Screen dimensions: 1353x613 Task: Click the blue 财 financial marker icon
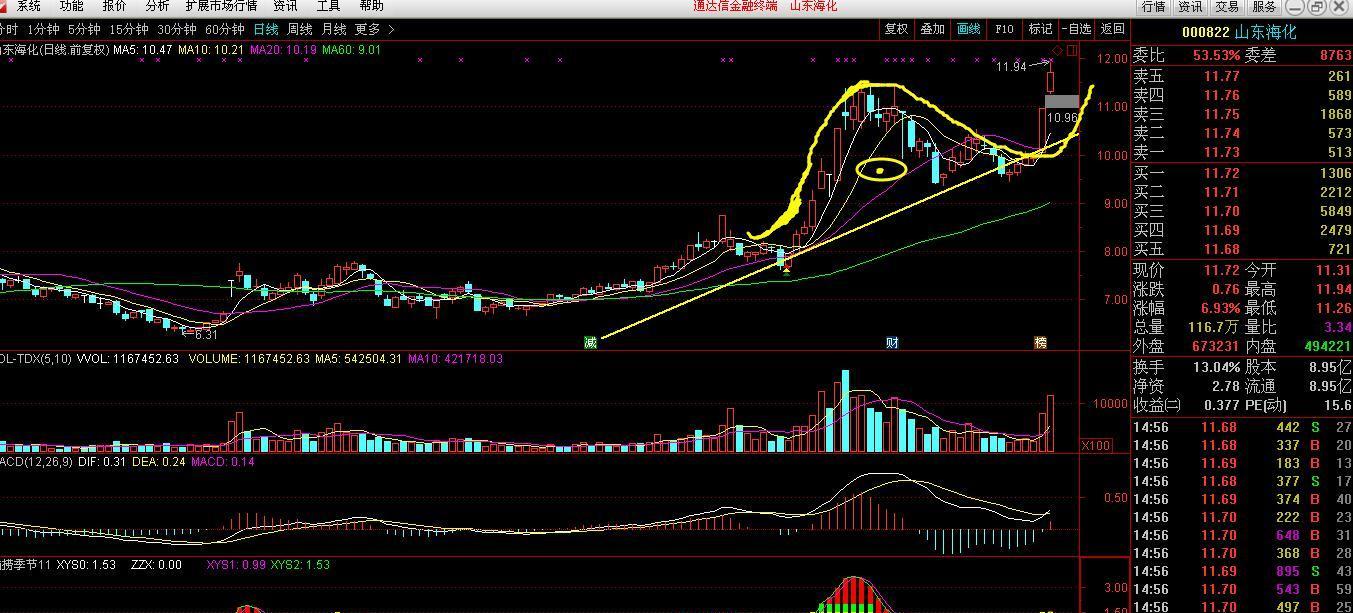pyautogui.click(x=892, y=343)
